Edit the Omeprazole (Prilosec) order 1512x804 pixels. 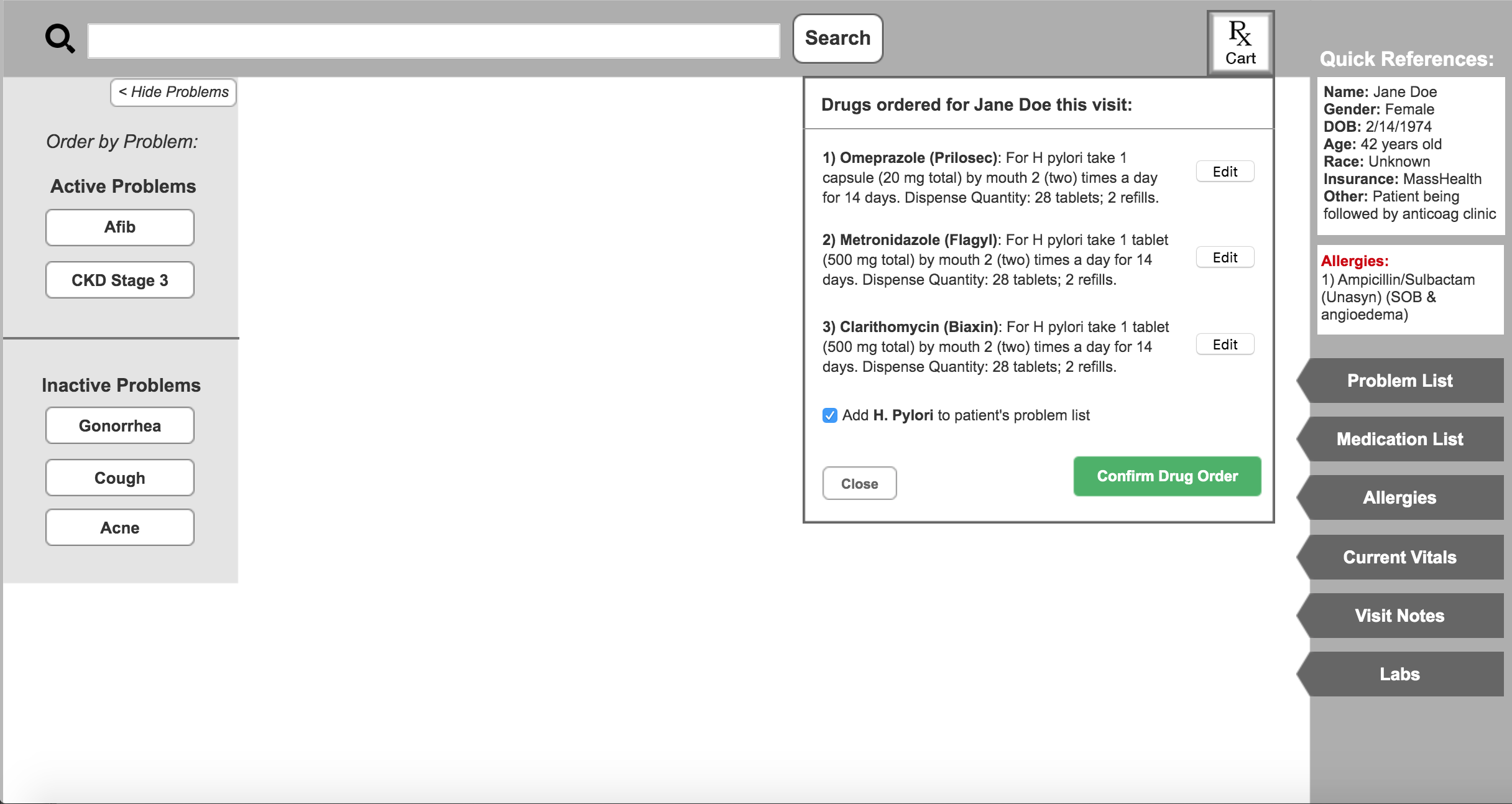click(x=1225, y=172)
